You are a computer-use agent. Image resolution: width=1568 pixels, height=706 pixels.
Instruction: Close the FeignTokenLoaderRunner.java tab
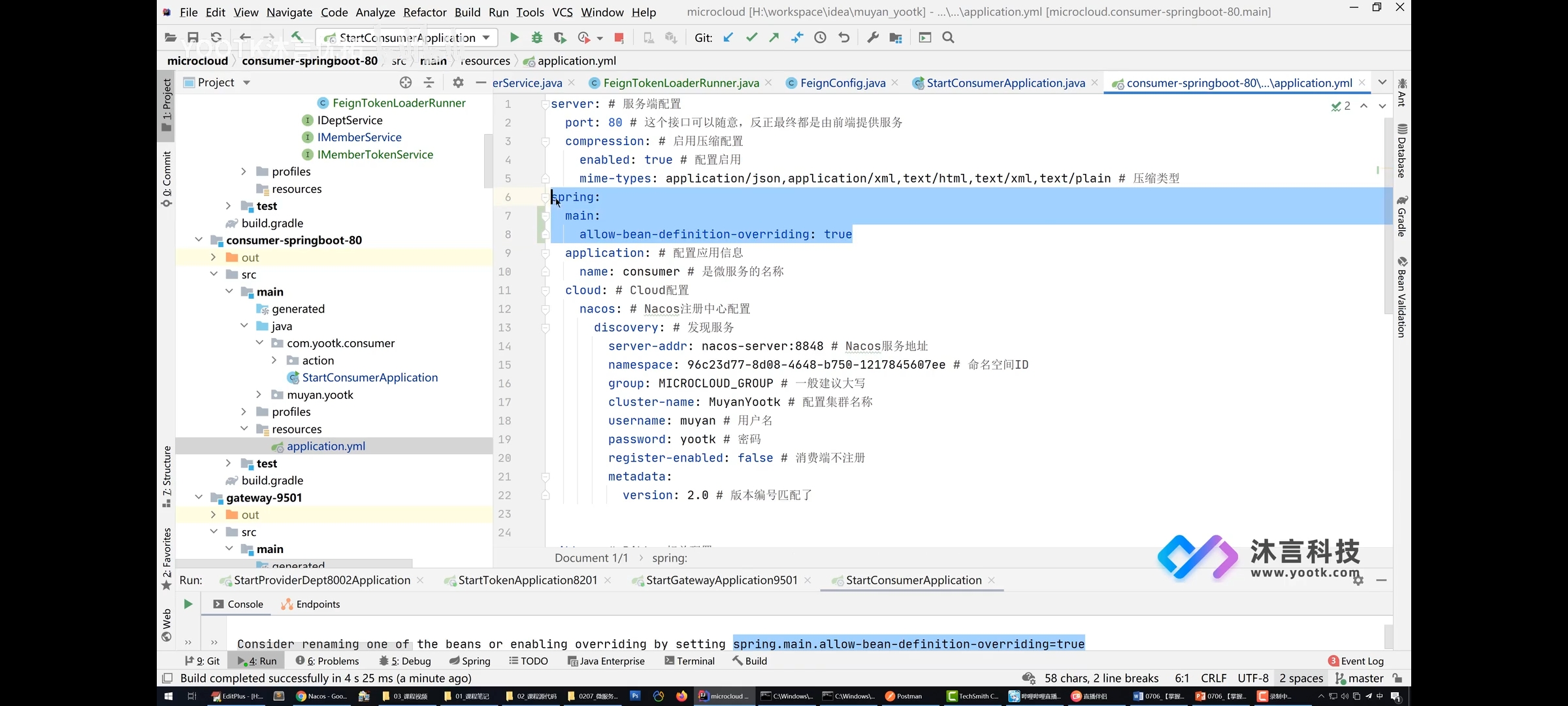click(x=768, y=82)
